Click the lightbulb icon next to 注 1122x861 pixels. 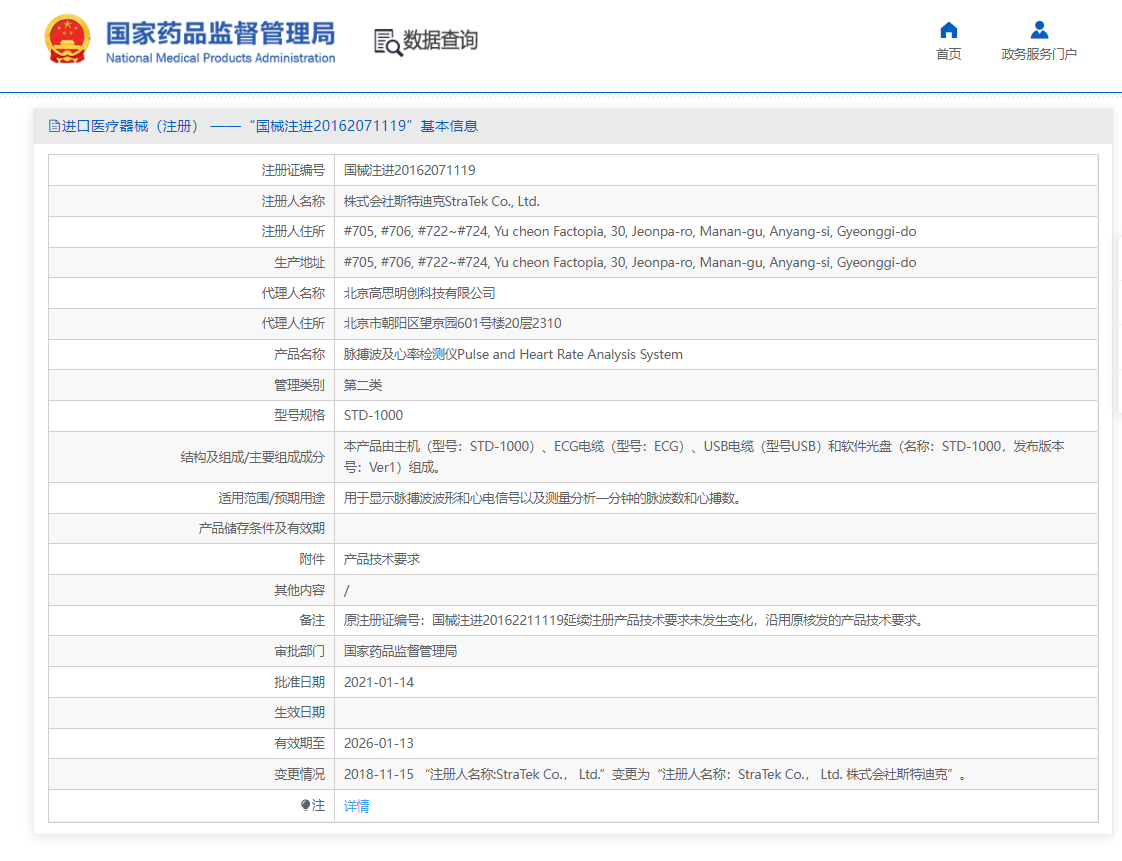coord(305,804)
